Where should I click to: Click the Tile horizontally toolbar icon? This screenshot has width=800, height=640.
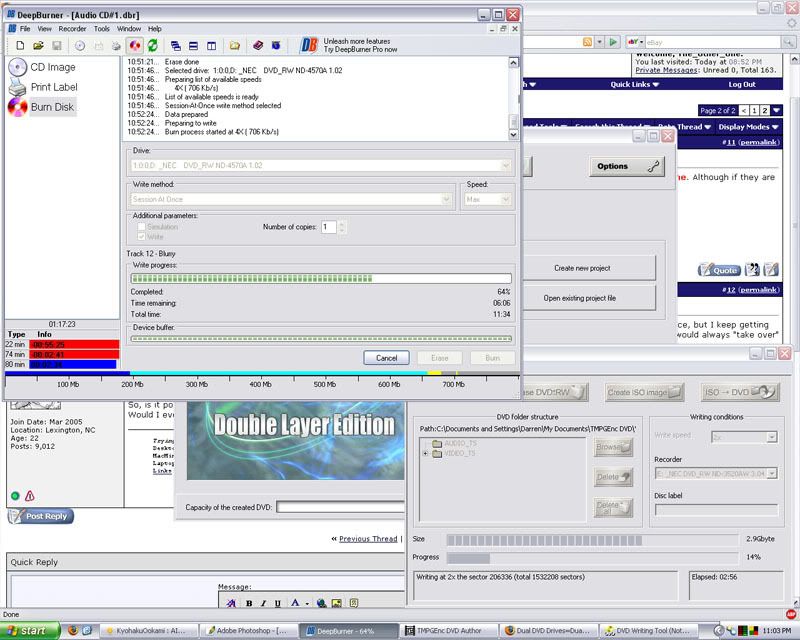(x=193, y=46)
